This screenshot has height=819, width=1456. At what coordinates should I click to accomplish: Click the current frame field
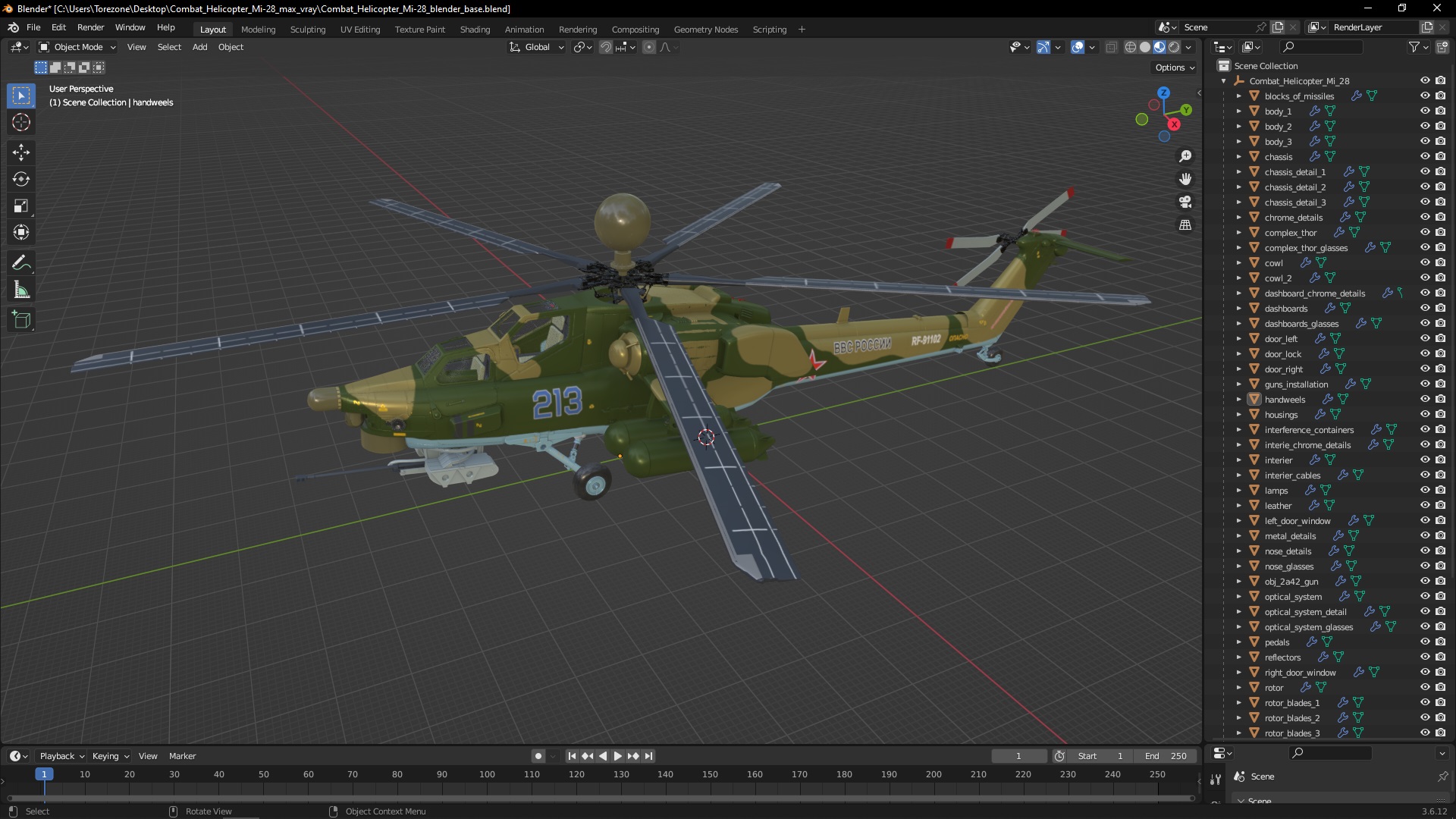pyautogui.click(x=1018, y=756)
